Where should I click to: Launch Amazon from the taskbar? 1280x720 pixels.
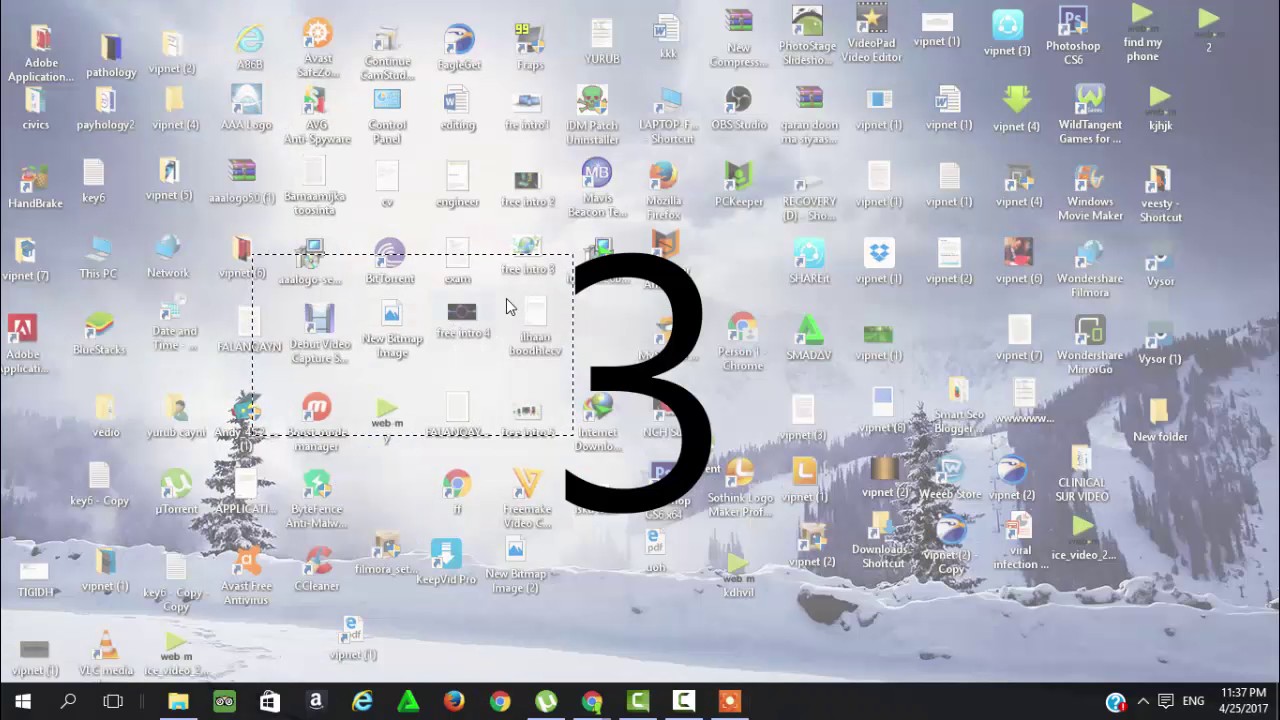tap(316, 702)
